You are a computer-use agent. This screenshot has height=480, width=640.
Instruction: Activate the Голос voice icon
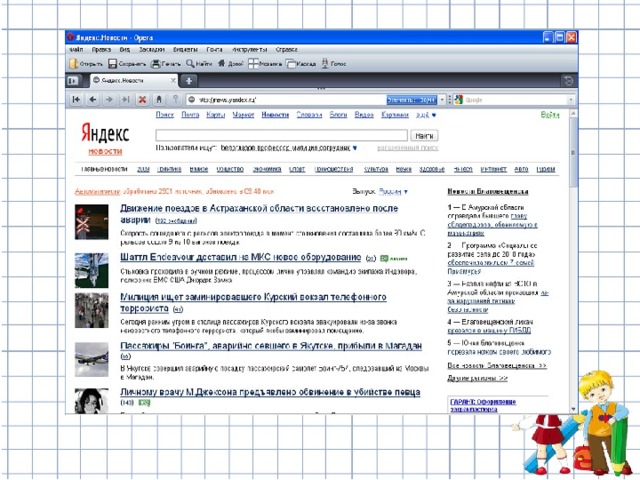coord(325,64)
